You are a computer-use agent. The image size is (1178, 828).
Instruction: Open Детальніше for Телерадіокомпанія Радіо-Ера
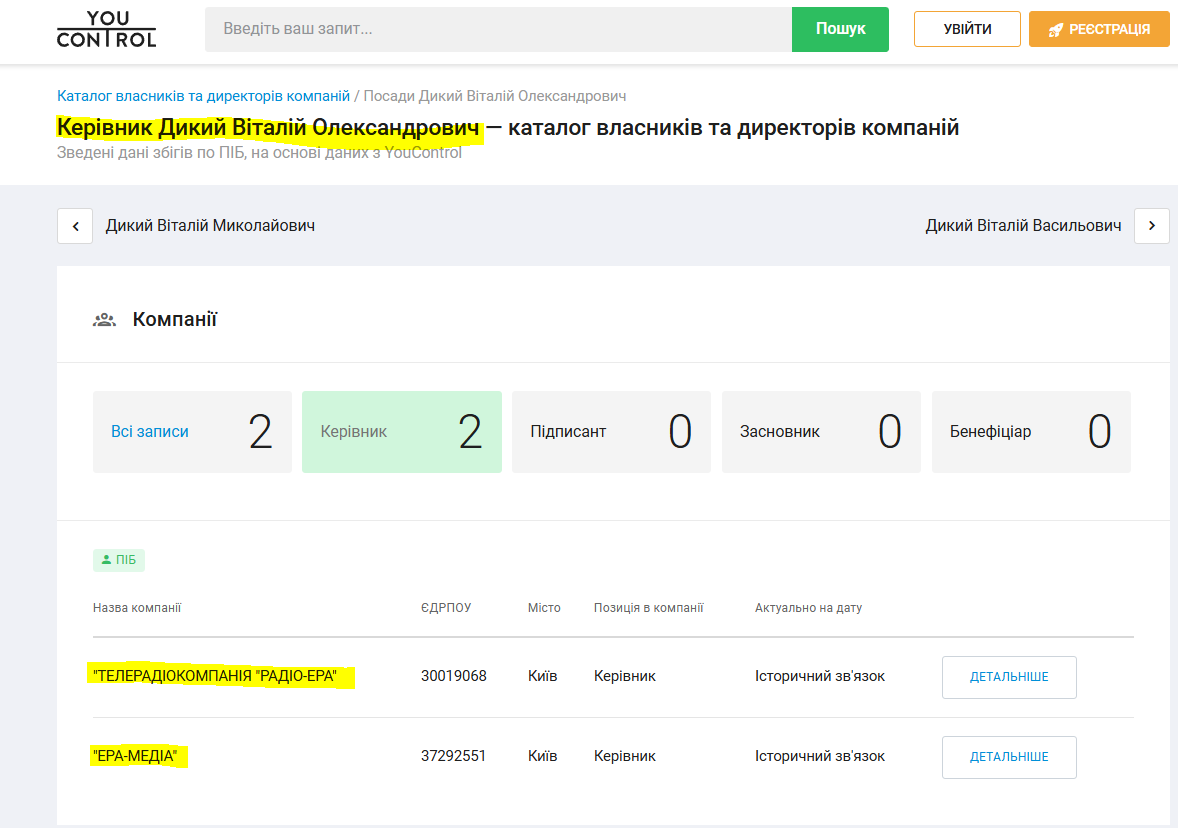pyautogui.click(x=1009, y=677)
